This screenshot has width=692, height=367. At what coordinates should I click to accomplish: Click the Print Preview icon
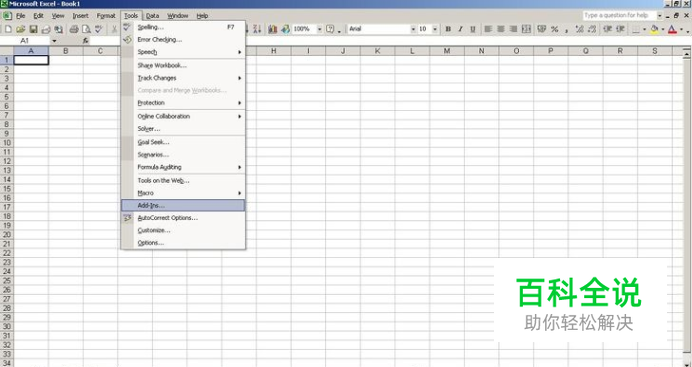86,29
